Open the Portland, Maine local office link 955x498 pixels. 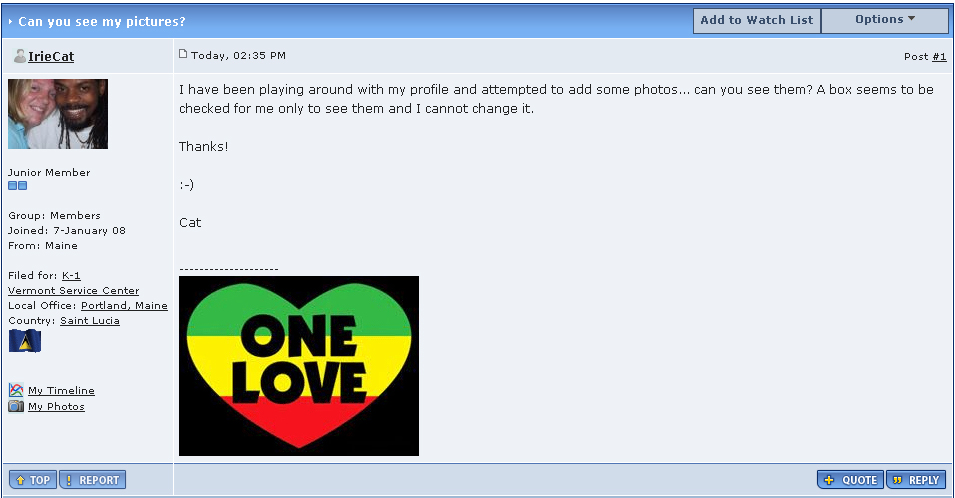(124, 306)
